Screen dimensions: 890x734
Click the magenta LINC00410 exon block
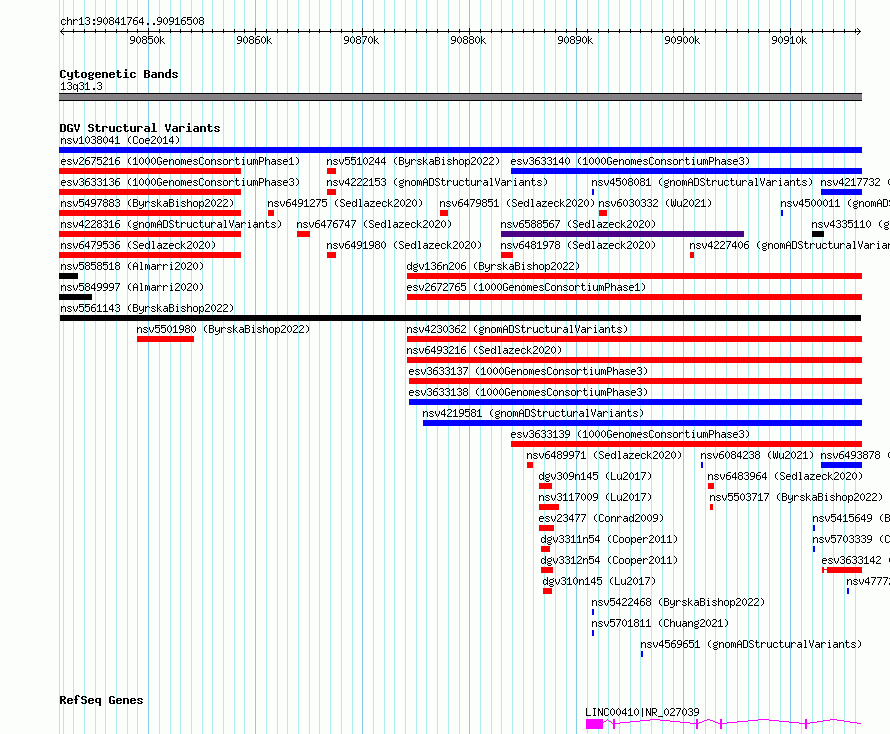[x=594, y=724]
